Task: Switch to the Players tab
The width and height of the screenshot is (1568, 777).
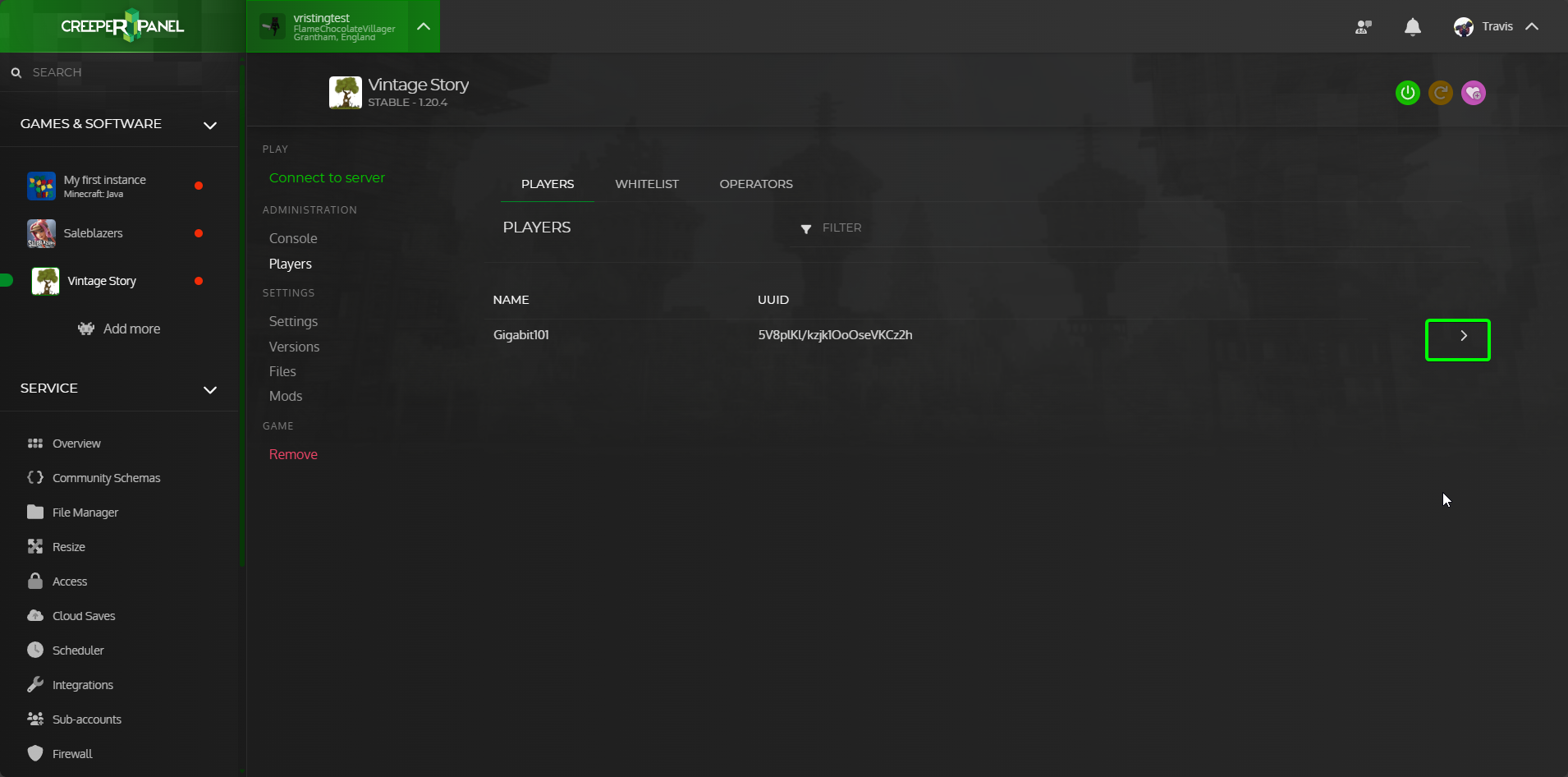Action: 548,184
